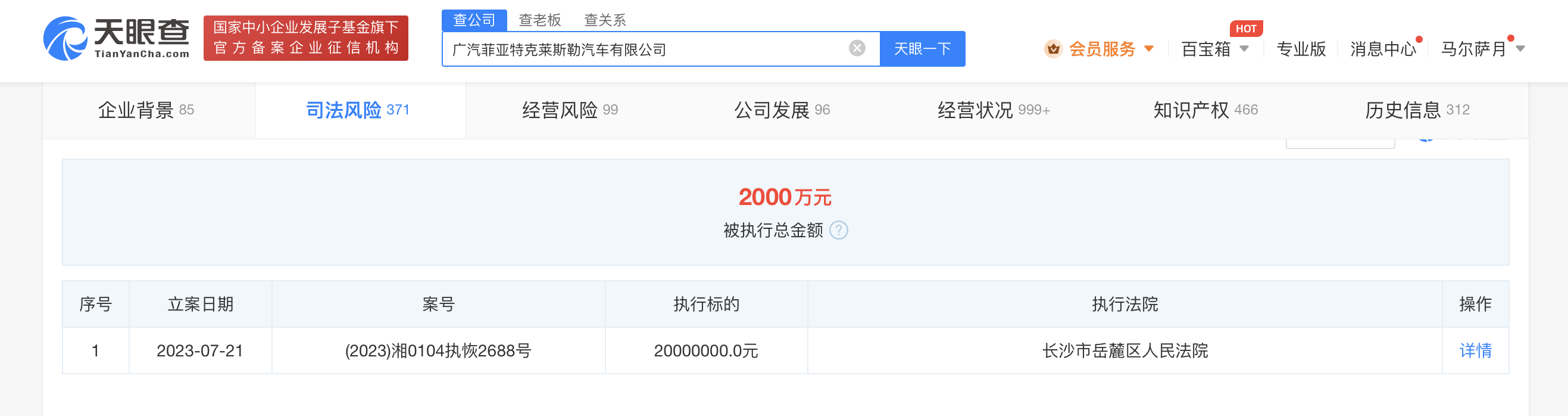Screen dimensions: 1568x416
Task: Click the 2000万元 total amount
Action: point(785,197)
